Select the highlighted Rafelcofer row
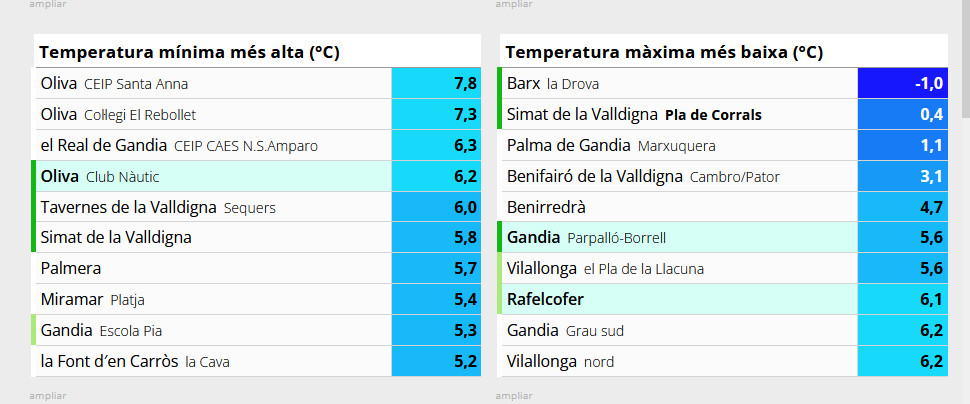 click(723, 299)
